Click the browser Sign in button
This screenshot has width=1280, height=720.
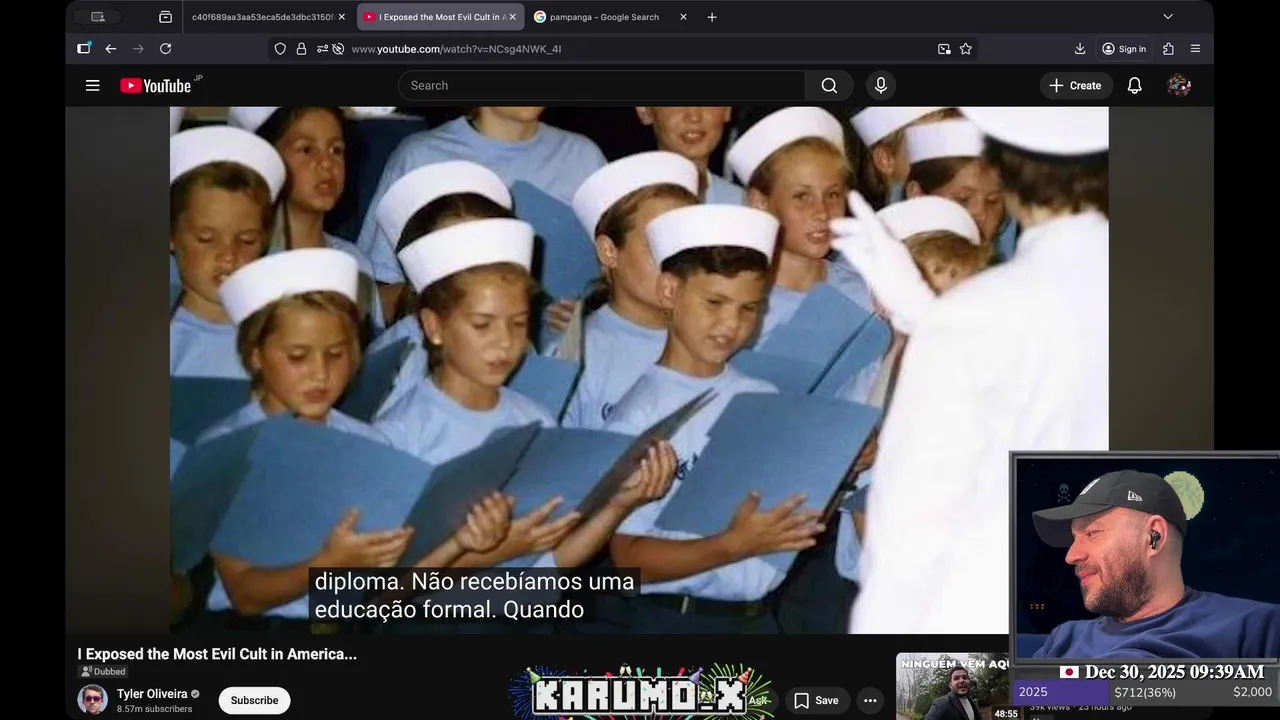tap(1124, 49)
